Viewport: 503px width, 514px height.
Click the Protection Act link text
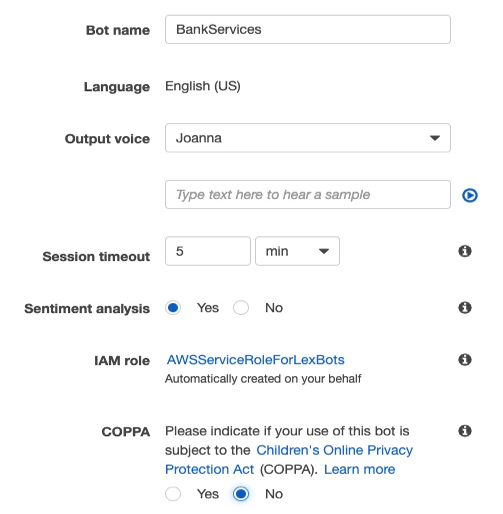click(209, 469)
